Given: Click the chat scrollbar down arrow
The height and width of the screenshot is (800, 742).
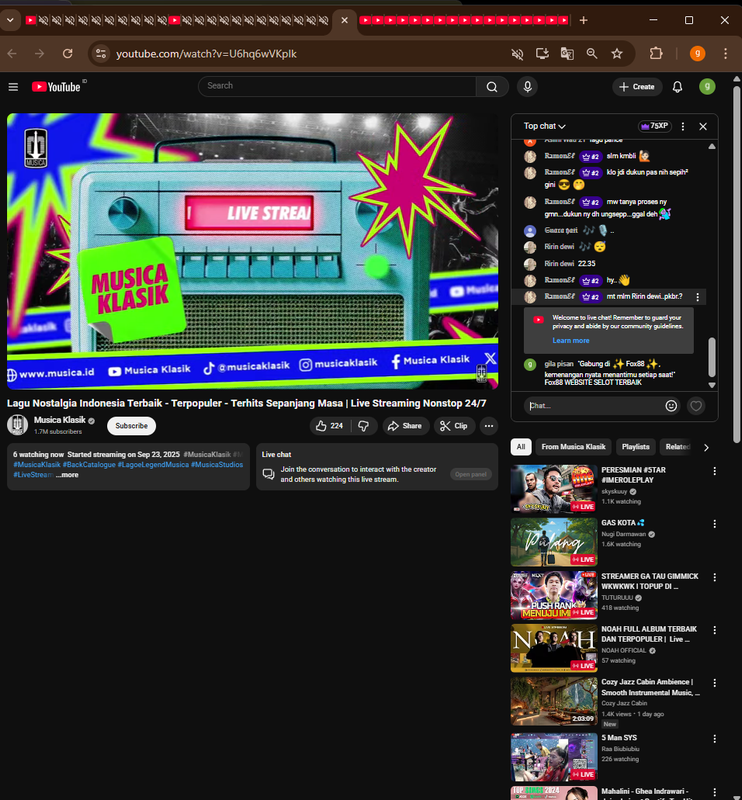Looking at the screenshot, I should [712, 385].
